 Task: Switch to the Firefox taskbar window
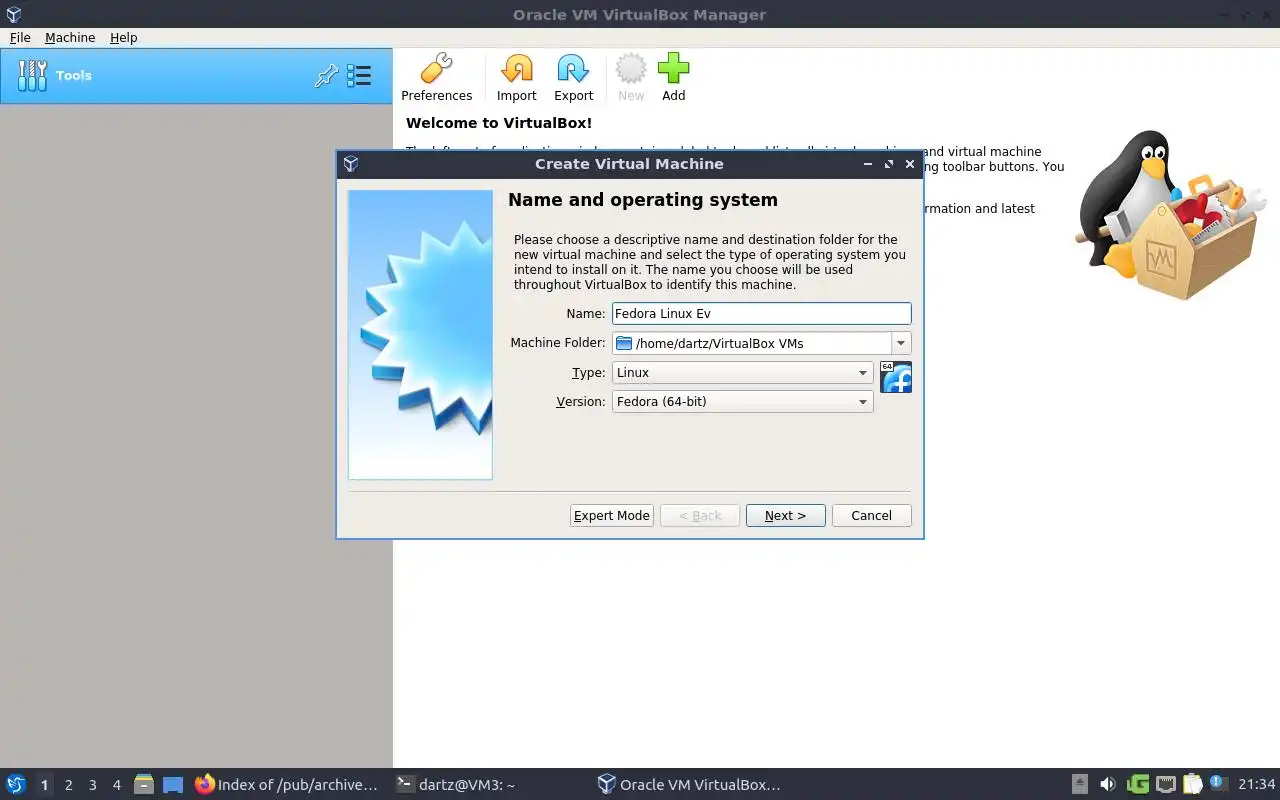pyautogui.click(x=286, y=785)
